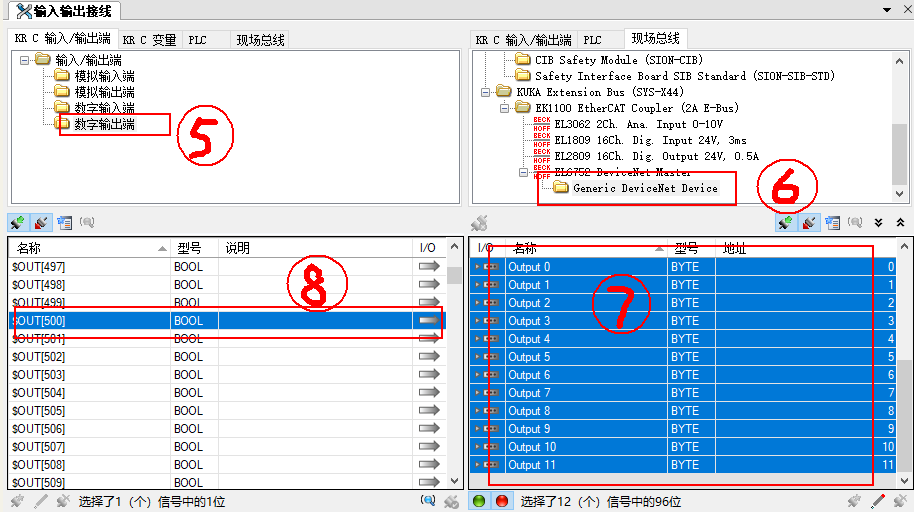Click the bottom-right disconnect plug icon
Viewport: 914px width, 512px height.
click(x=901, y=501)
